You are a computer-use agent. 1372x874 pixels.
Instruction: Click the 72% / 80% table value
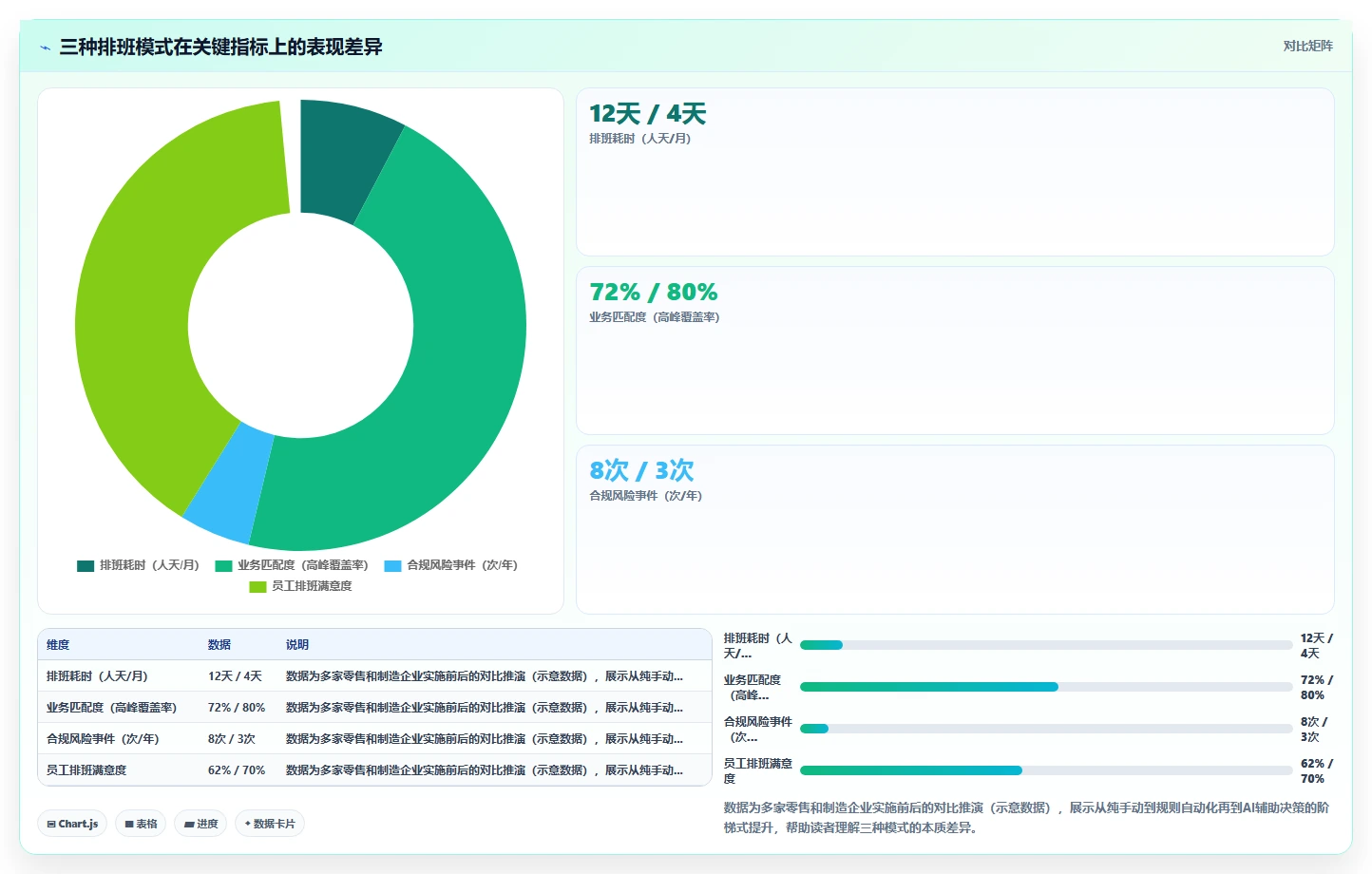coord(237,708)
